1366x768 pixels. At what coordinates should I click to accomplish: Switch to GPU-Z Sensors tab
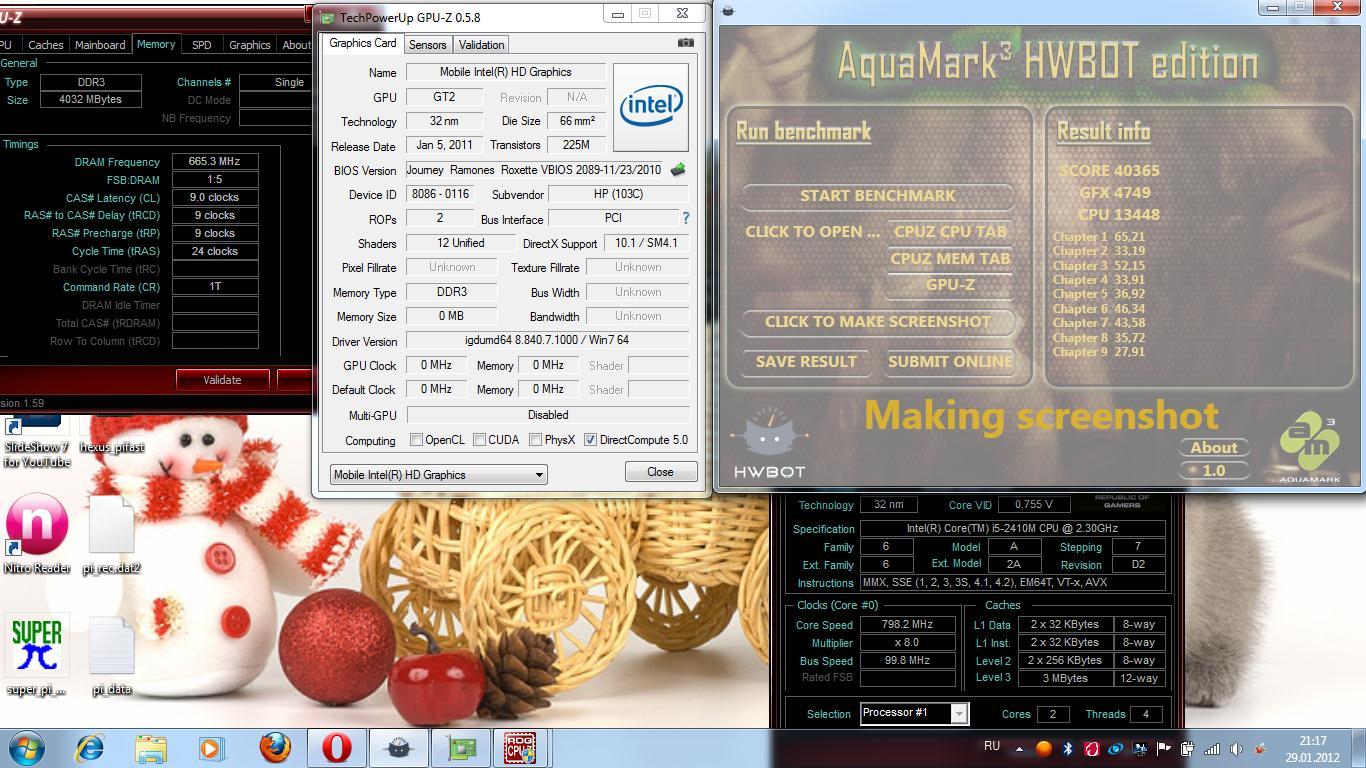click(x=427, y=45)
